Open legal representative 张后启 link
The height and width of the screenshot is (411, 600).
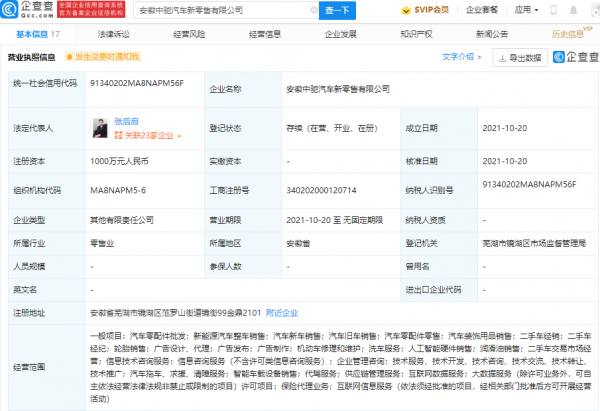pyautogui.click(x=126, y=121)
